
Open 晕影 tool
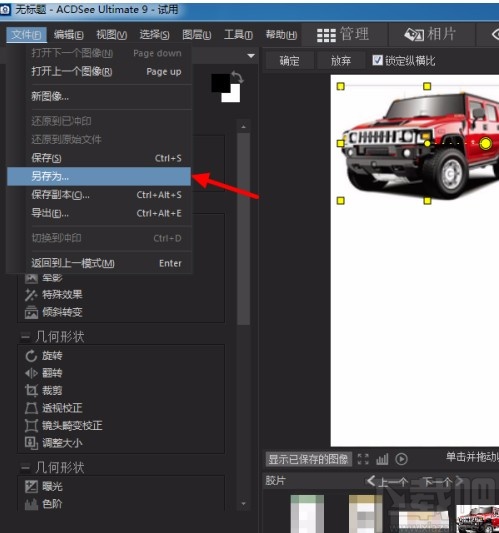(x=44, y=278)
